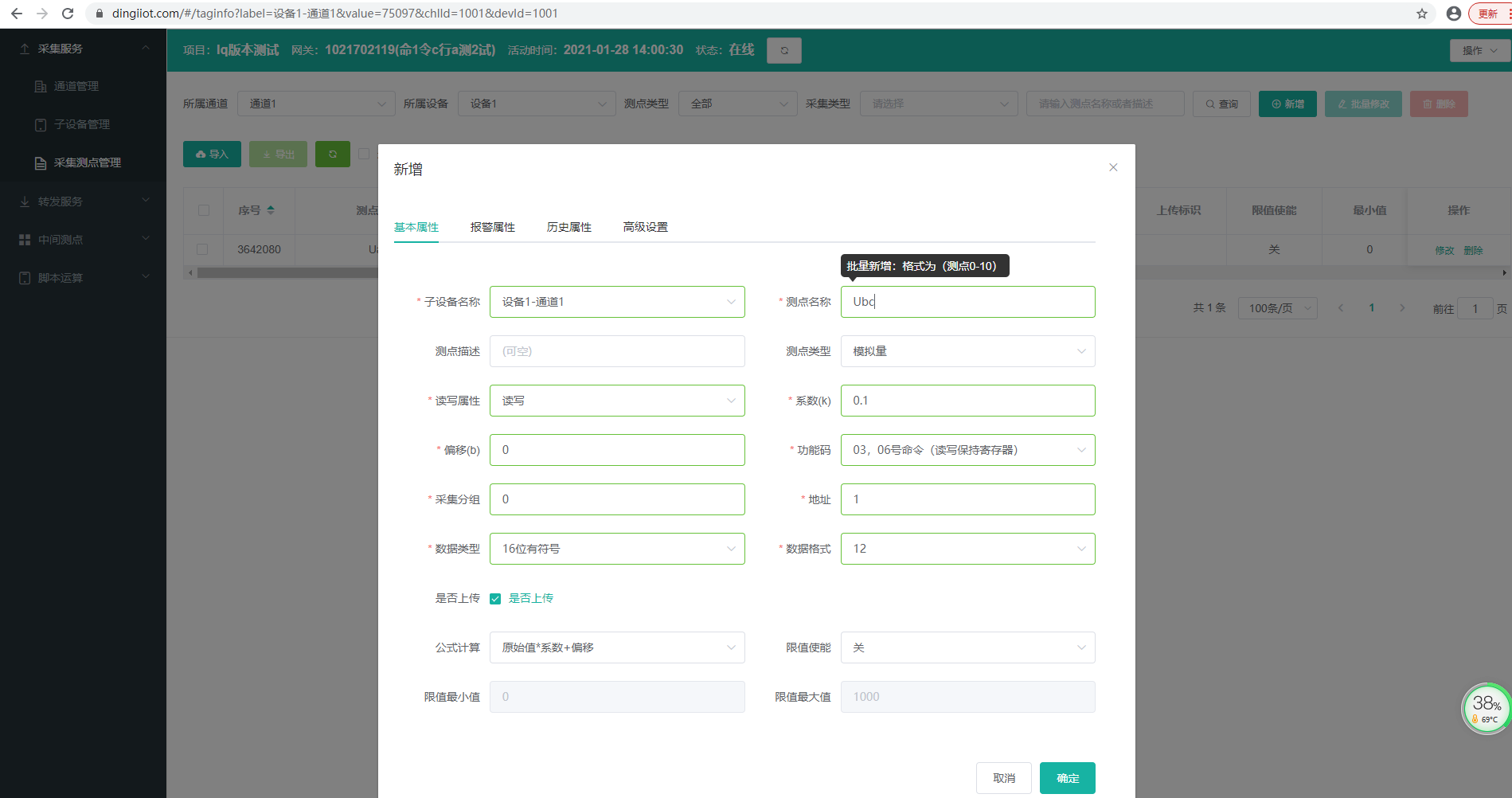
Task: Switch to the 高级设置 tab
Action: point(645,227)
